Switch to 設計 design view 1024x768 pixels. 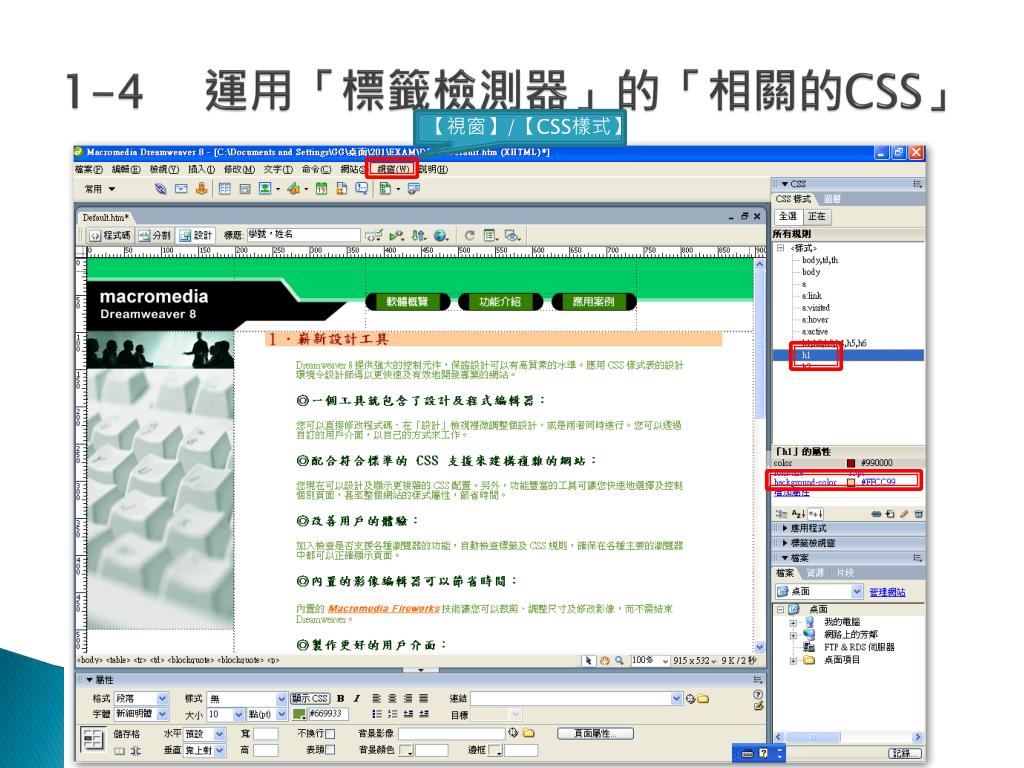pos(196,235)
